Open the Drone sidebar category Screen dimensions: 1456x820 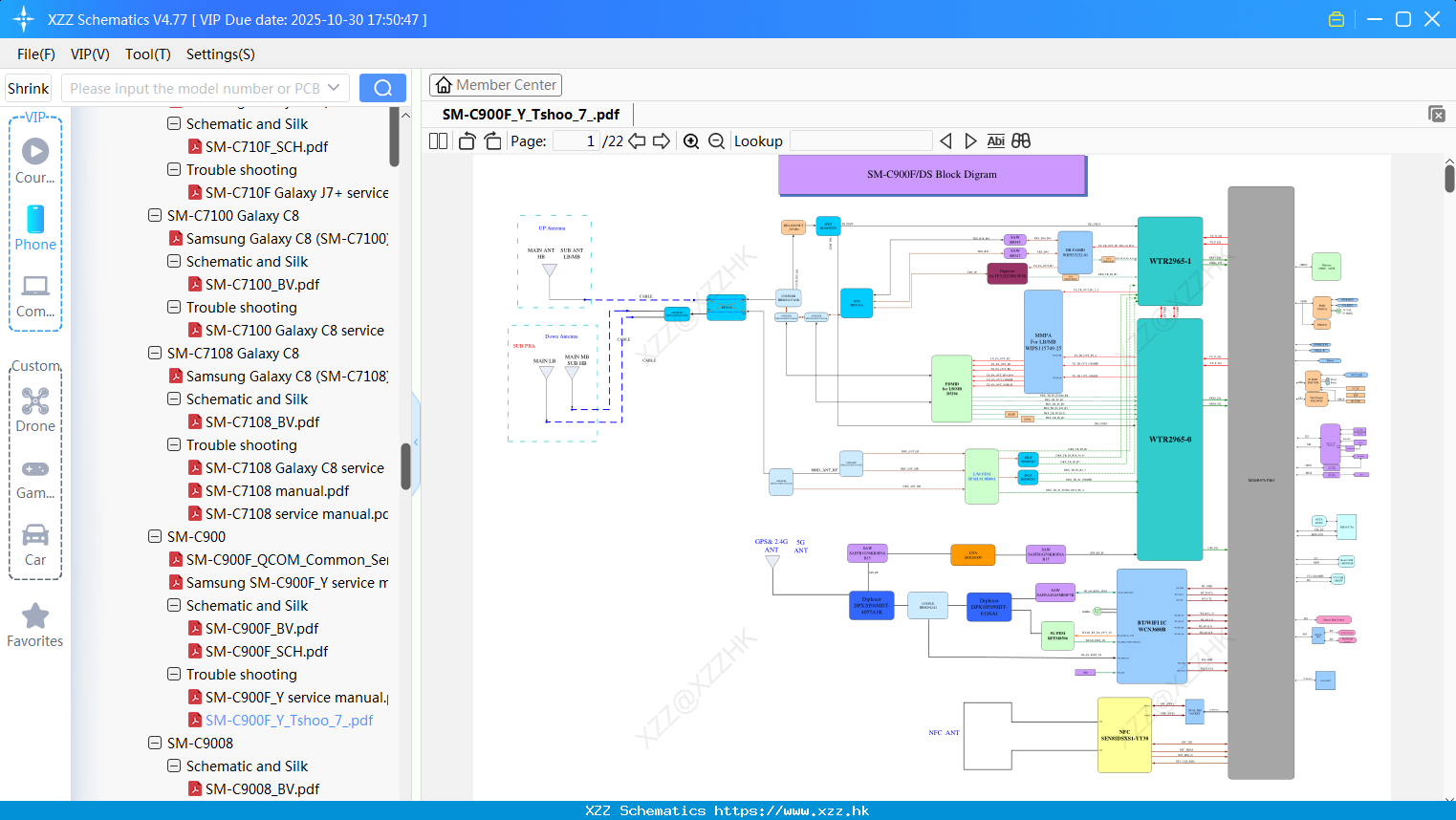click(x=35, y=410)
